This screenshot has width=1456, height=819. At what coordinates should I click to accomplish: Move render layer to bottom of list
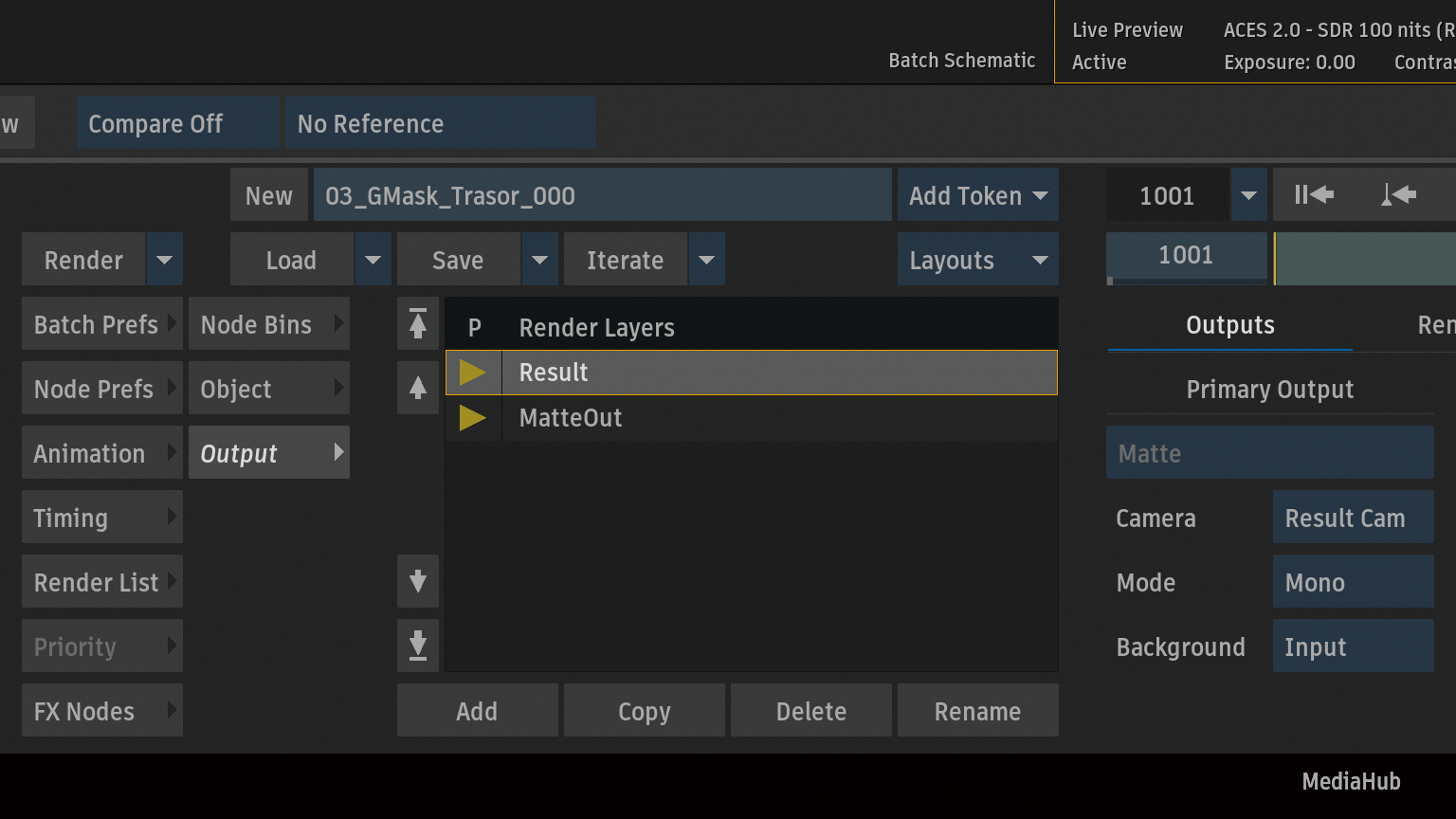418,646
